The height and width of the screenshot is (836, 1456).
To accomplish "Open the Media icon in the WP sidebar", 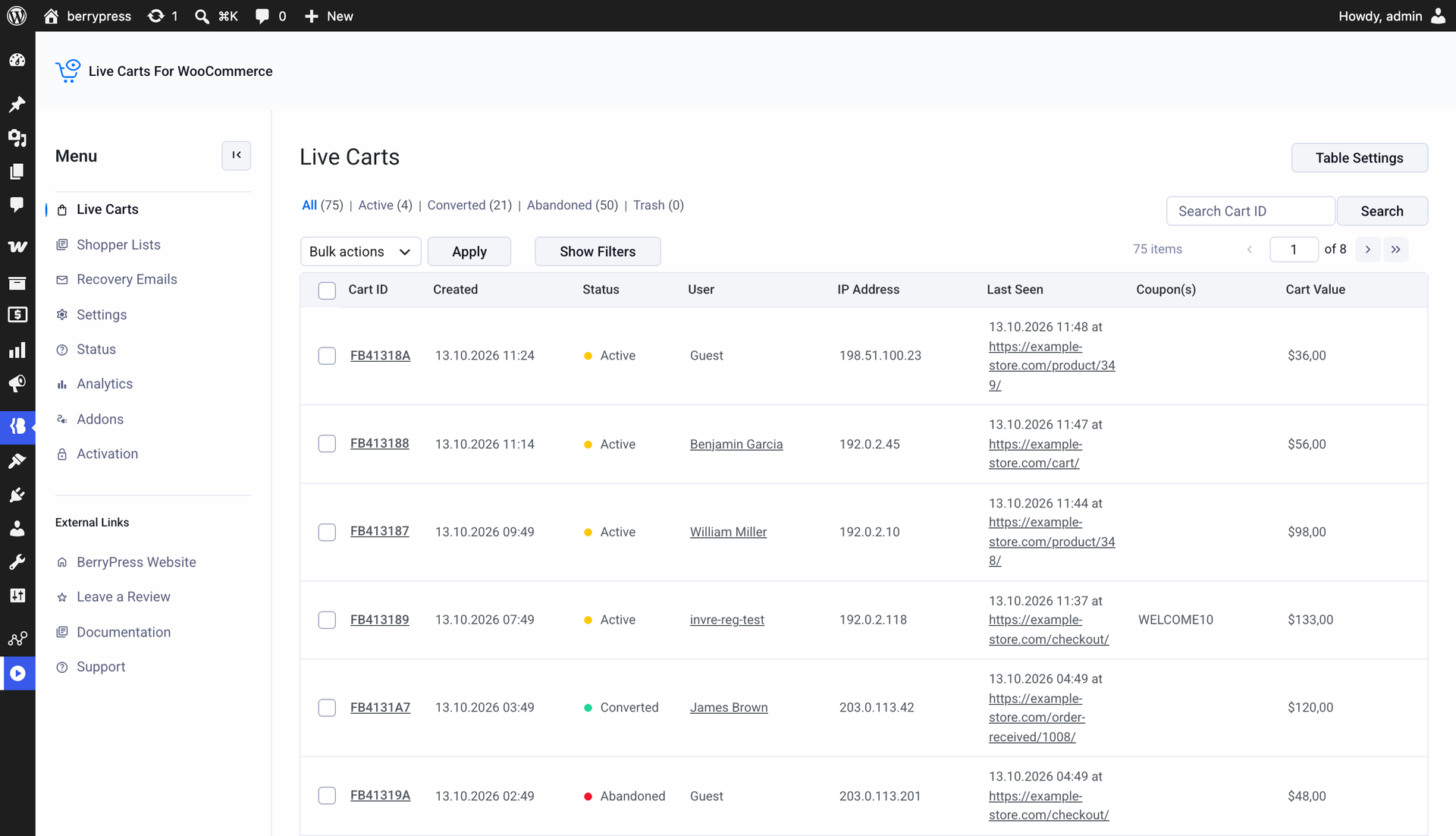I will pos(17,138).
